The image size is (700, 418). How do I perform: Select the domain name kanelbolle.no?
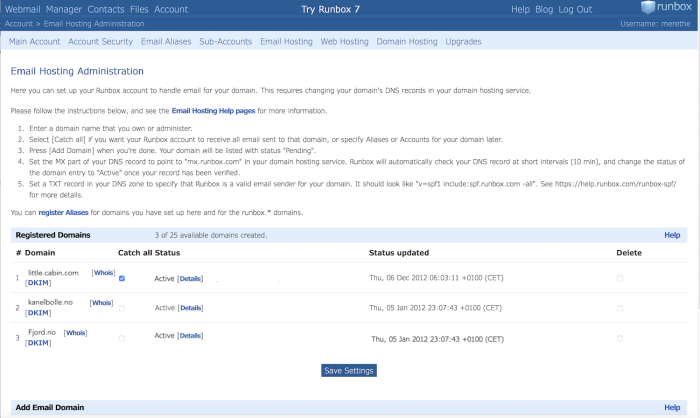(50, 302)
